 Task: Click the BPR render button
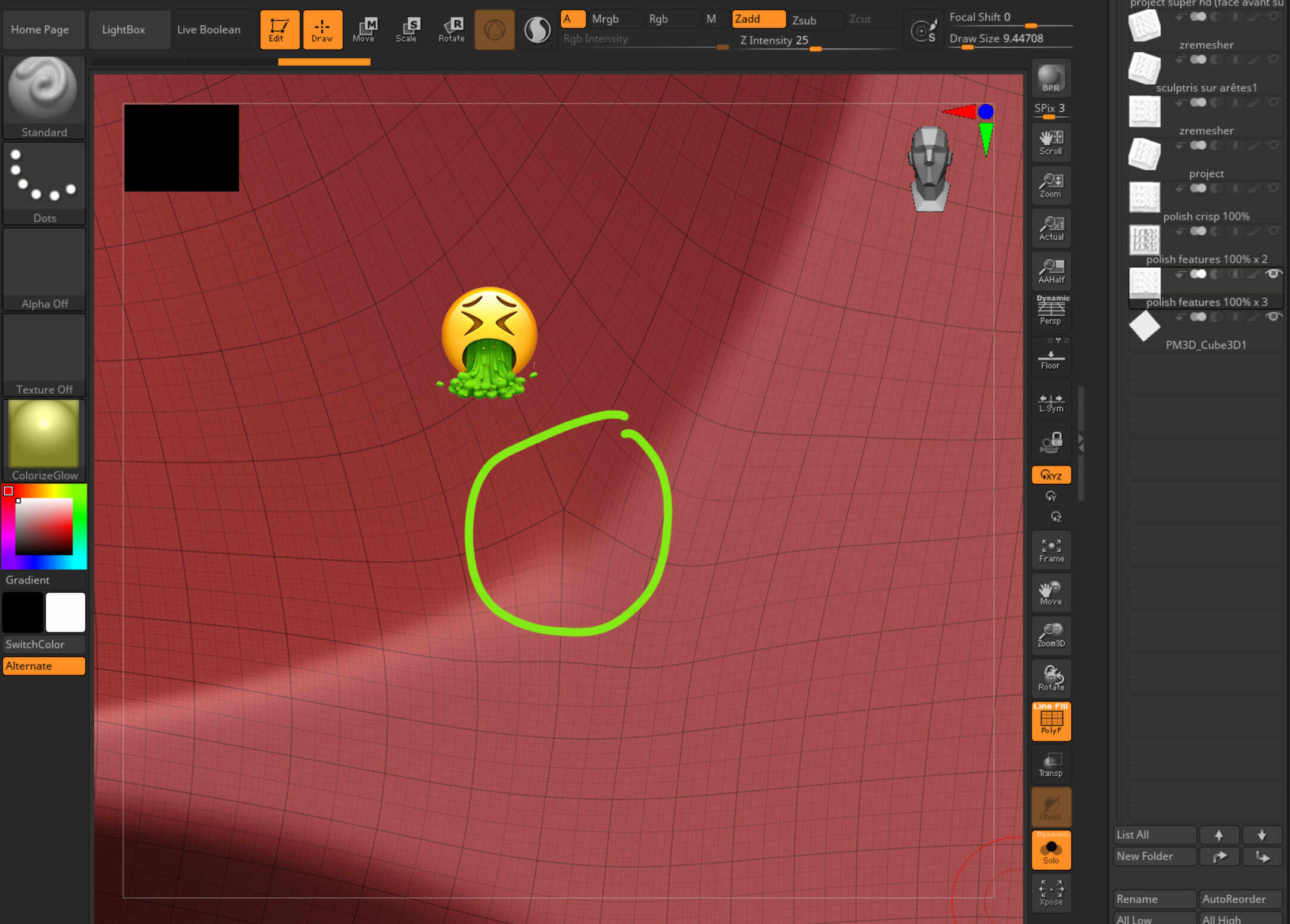(x=1051, y=78)
